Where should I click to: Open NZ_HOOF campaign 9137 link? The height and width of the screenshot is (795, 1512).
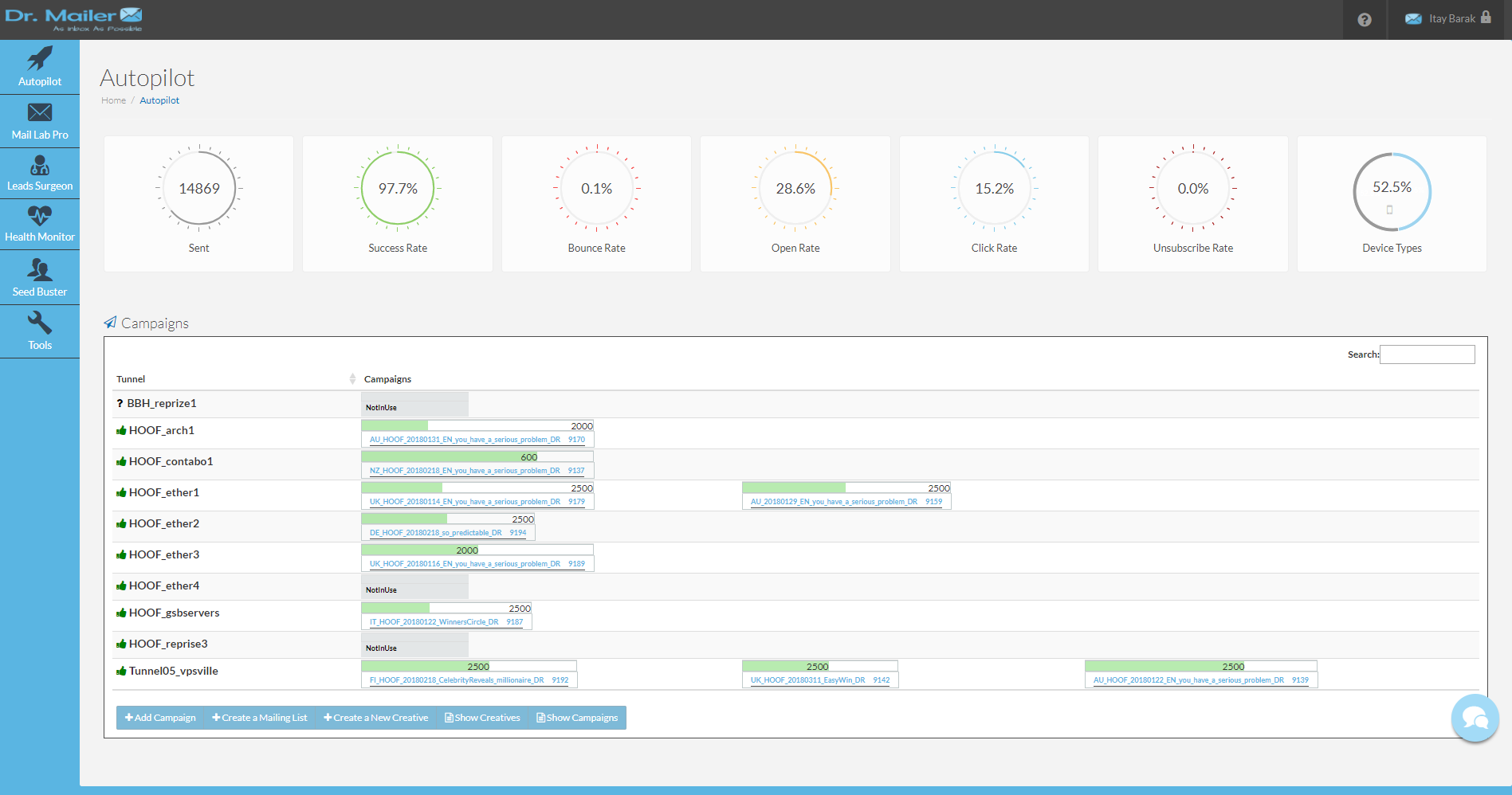(x=477, y=471)
